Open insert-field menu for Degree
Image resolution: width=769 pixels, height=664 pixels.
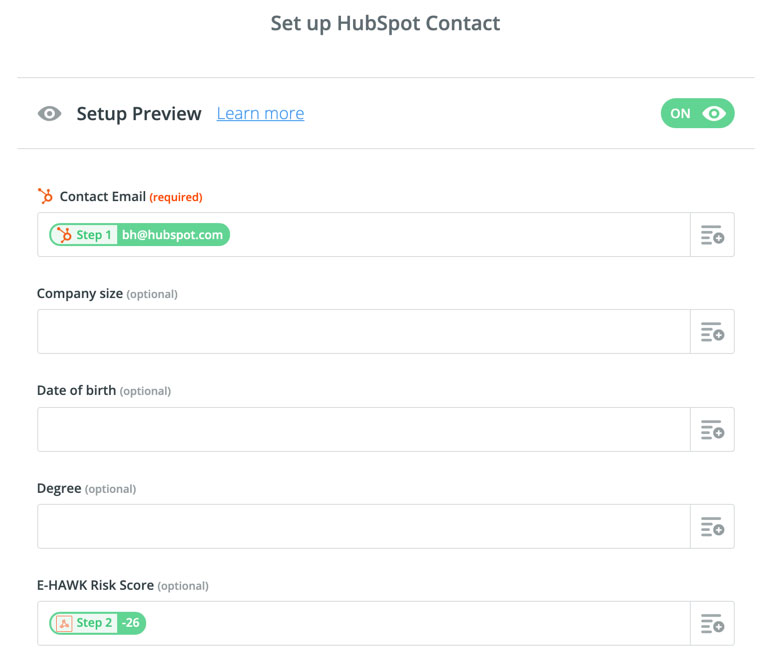[712, 526]
